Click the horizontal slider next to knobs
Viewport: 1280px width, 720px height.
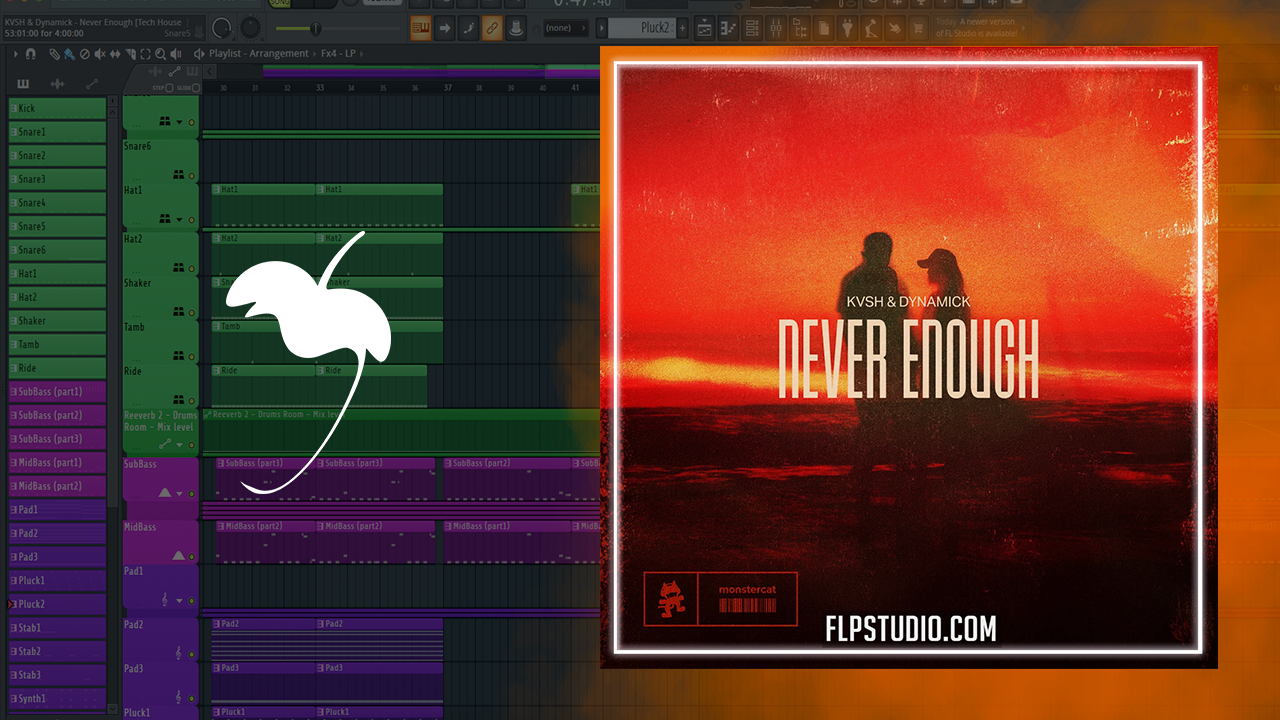pos(338,28)
